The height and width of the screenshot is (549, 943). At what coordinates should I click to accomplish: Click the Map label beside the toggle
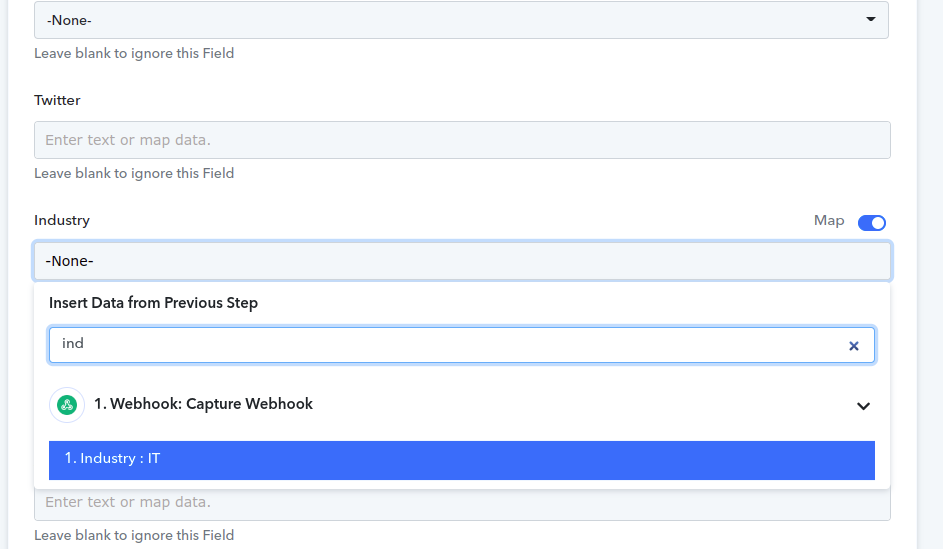tap(829, 221)
